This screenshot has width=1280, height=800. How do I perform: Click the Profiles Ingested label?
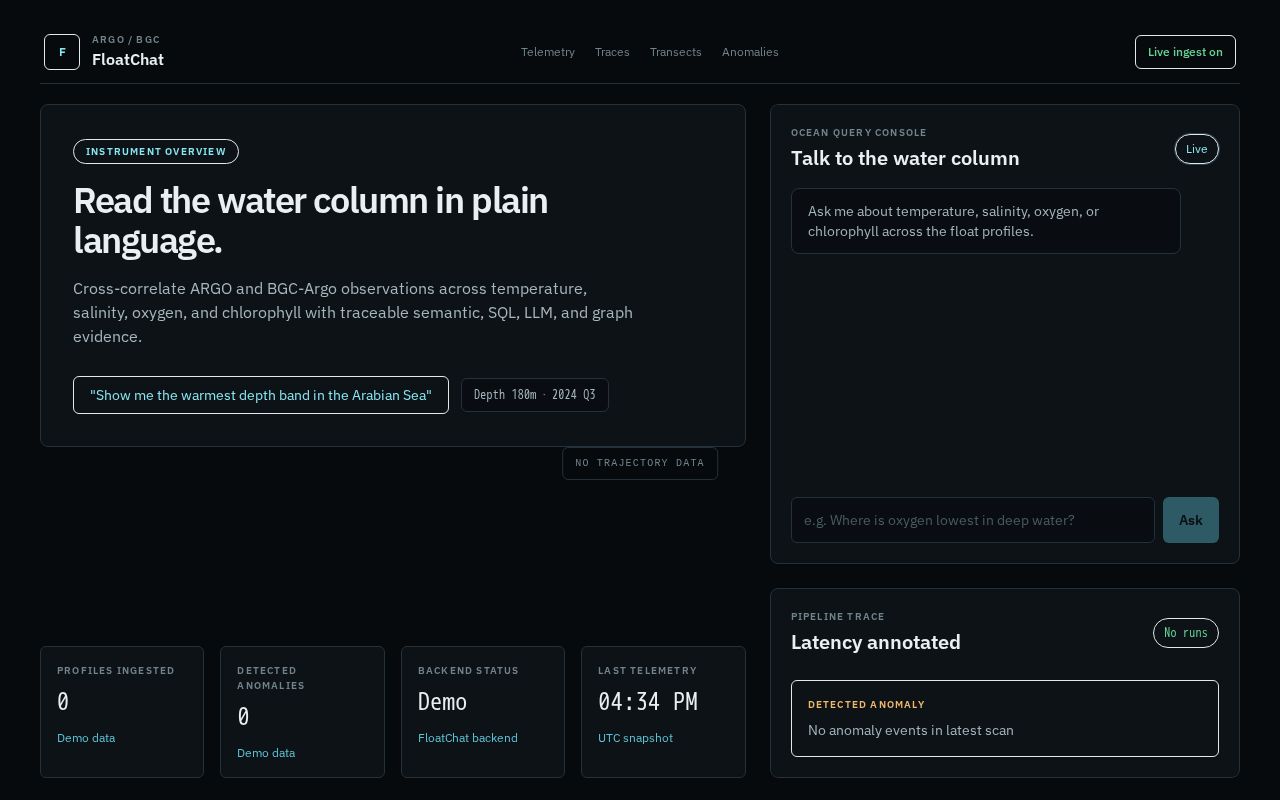pos(116,671)
